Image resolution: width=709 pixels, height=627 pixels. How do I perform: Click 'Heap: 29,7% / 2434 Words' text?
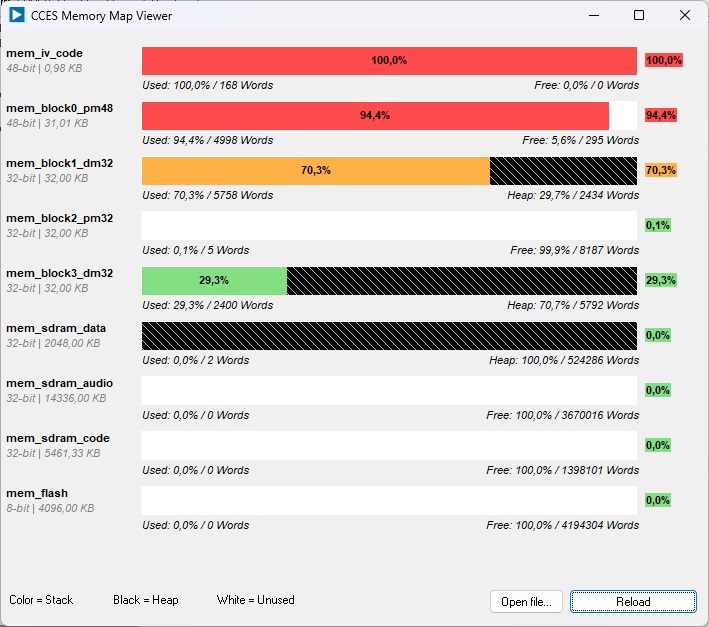573,195
